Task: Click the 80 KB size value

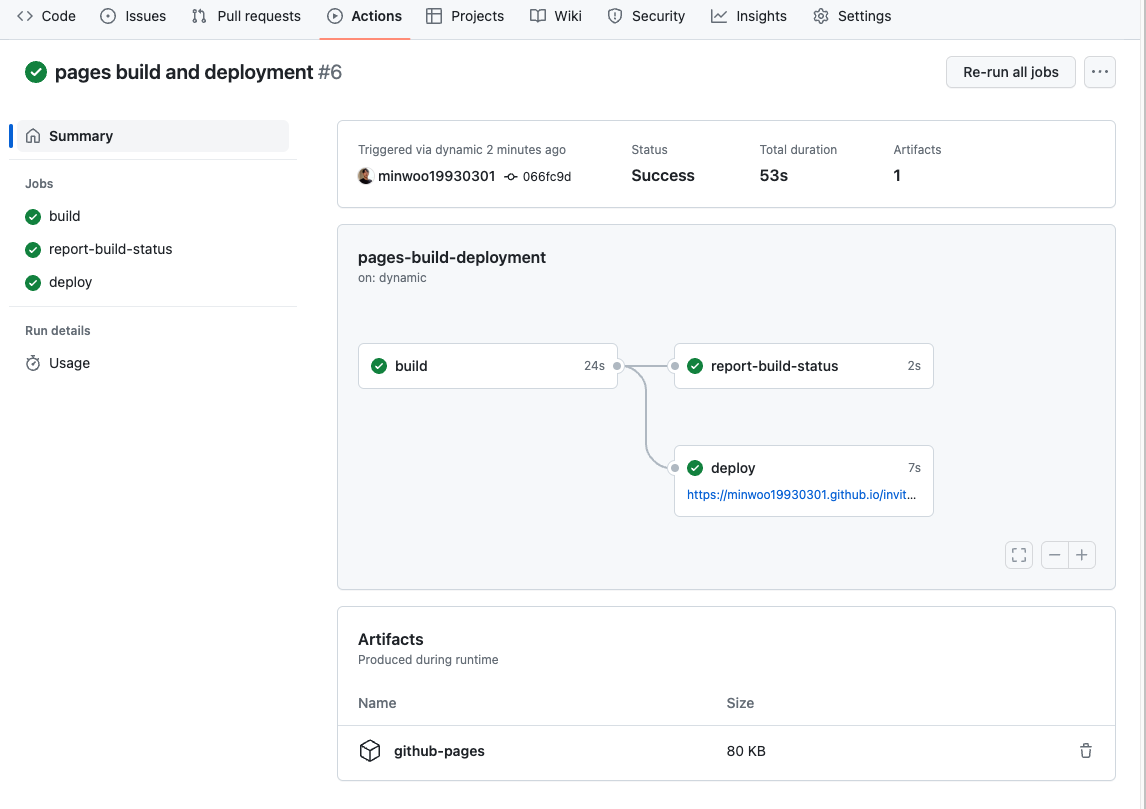Action: [x=746, y=751]
